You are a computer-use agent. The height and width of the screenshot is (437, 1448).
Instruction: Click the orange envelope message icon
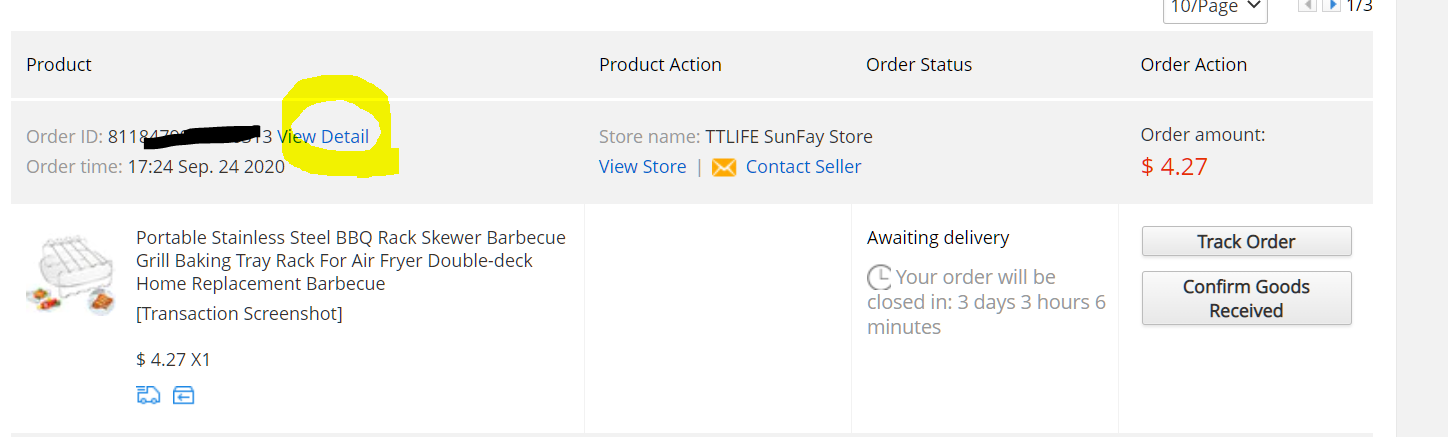pos(724,168)
